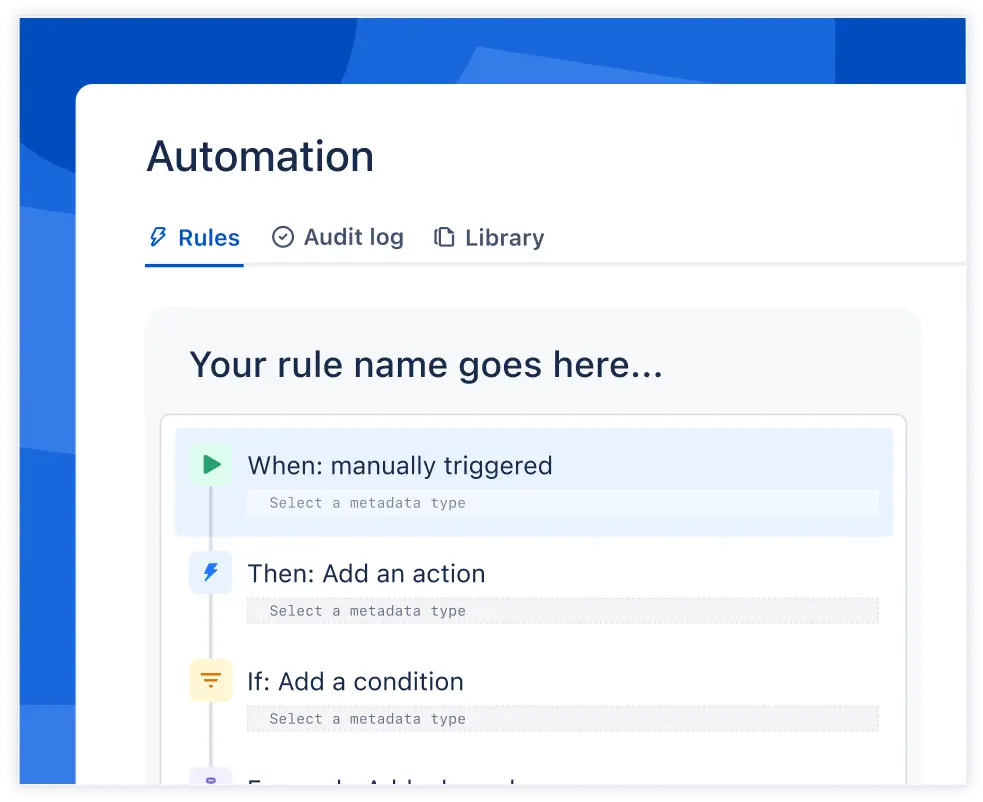The image size is (983, 802).
Task: Select the Then: Add an action step
Action: [366, 573]
